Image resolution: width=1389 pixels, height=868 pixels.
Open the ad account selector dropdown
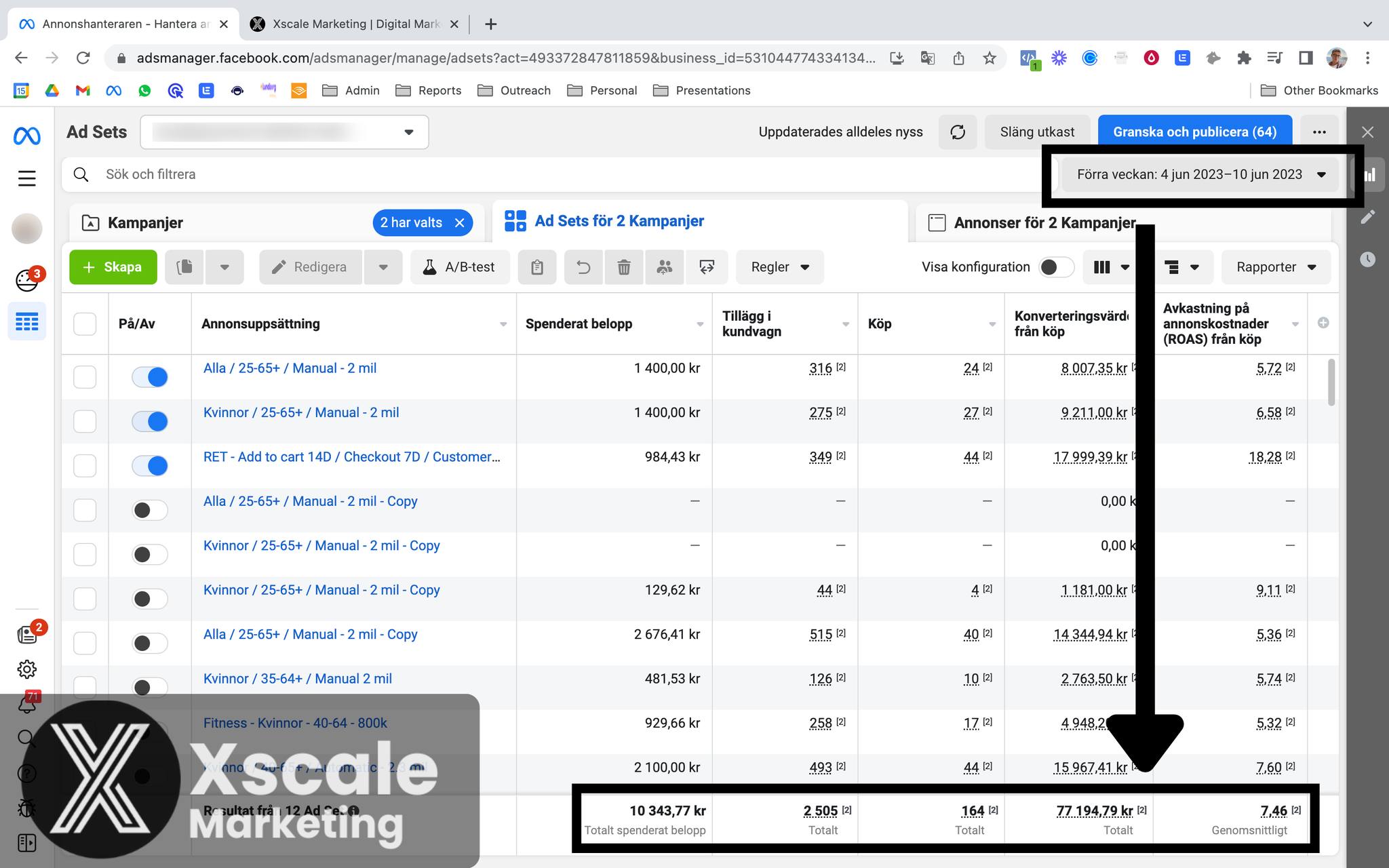click(284, 132)
